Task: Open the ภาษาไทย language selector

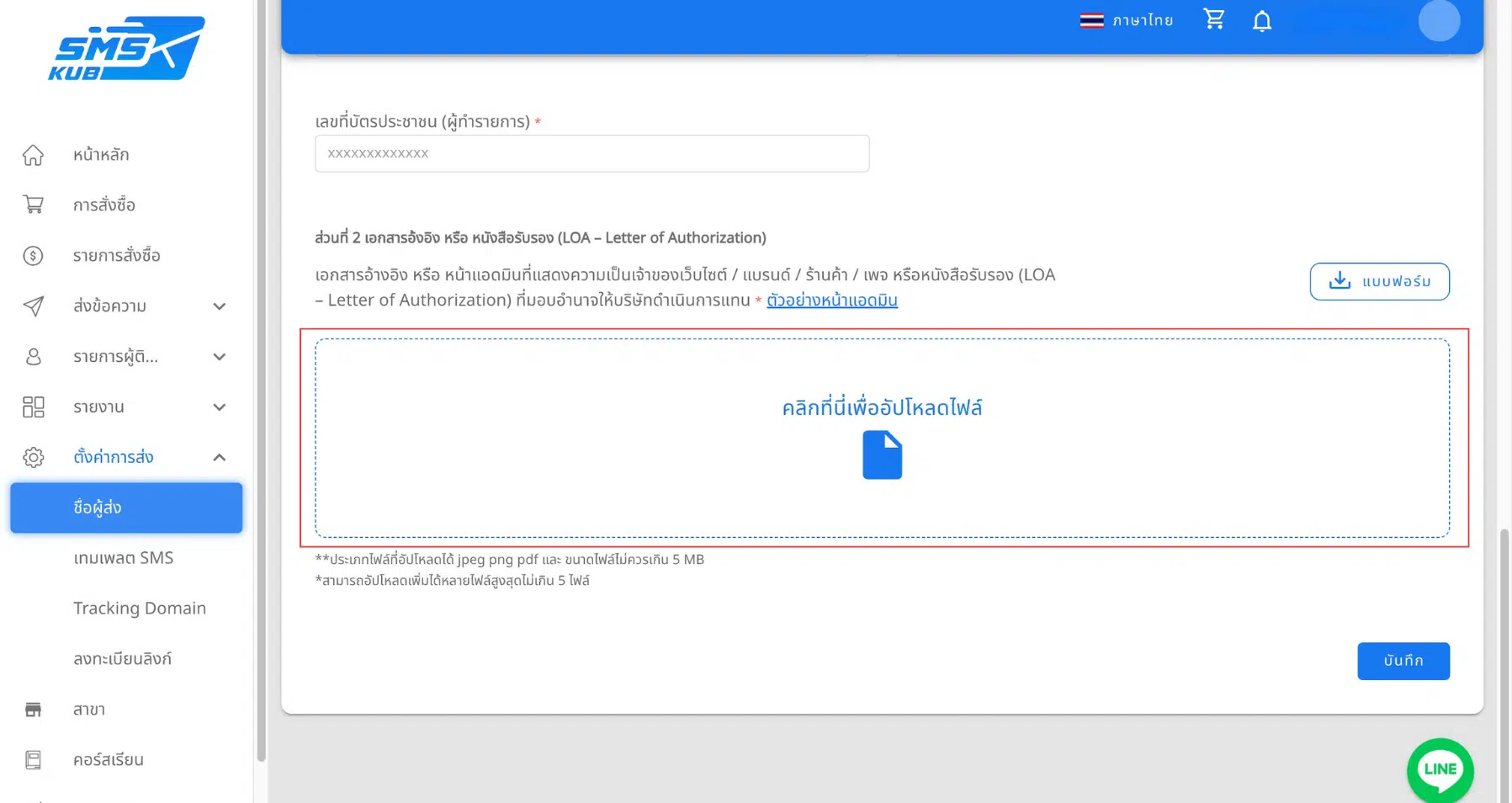Action: pos(1127,20)
